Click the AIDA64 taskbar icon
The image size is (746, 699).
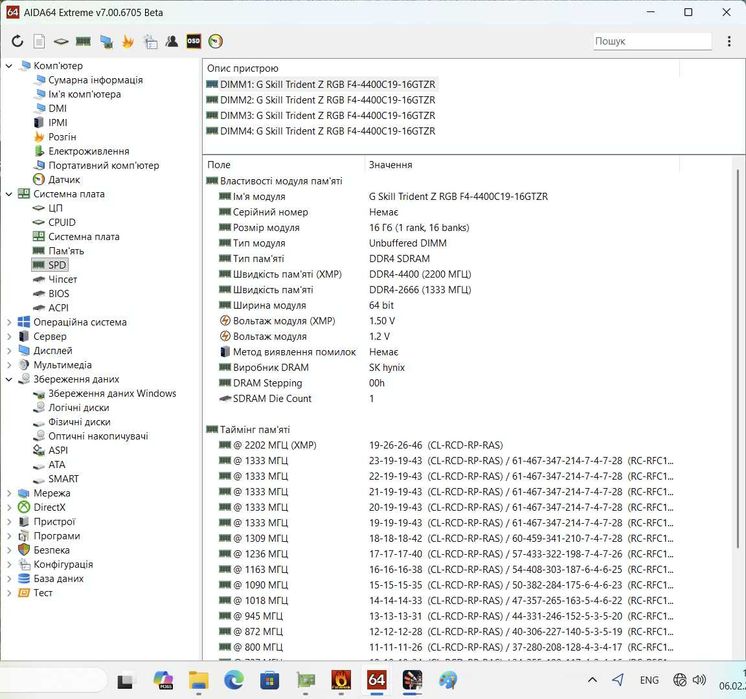[x=376, y=680]
